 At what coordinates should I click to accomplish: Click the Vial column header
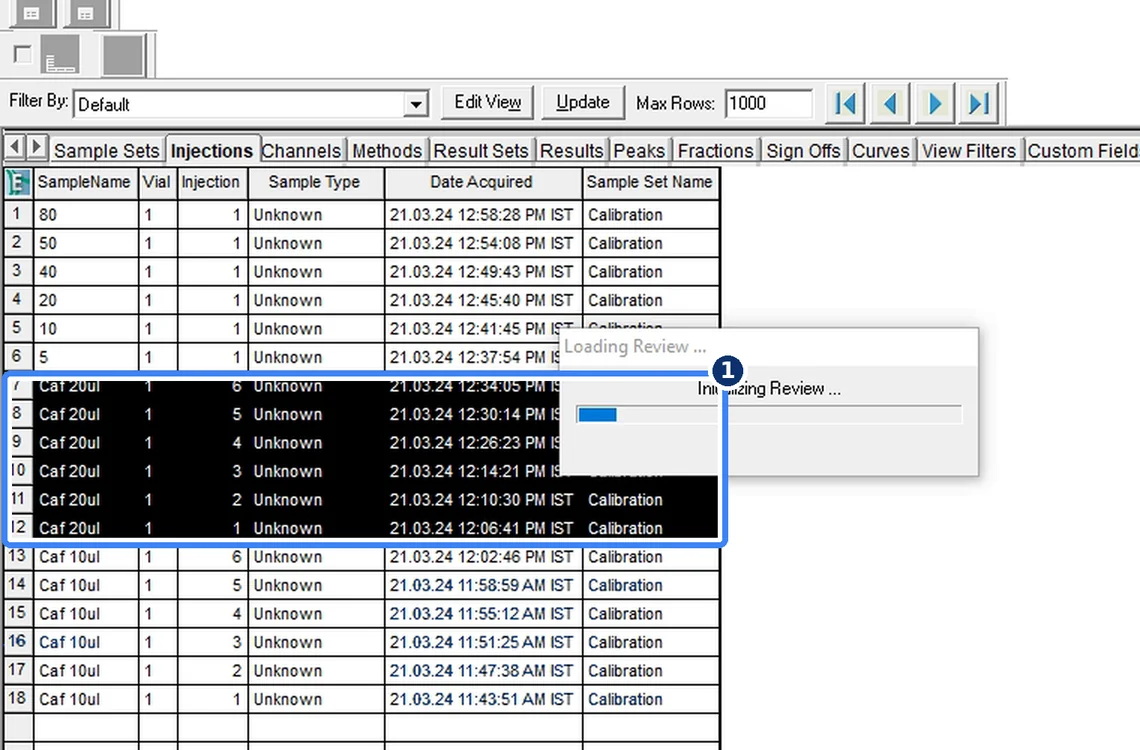click(x=156, y=182)
